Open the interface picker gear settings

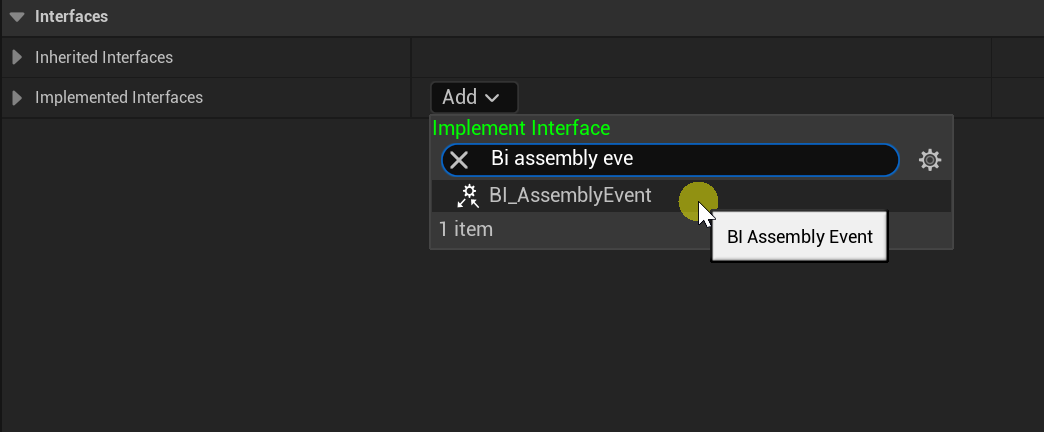pos(930,160)
